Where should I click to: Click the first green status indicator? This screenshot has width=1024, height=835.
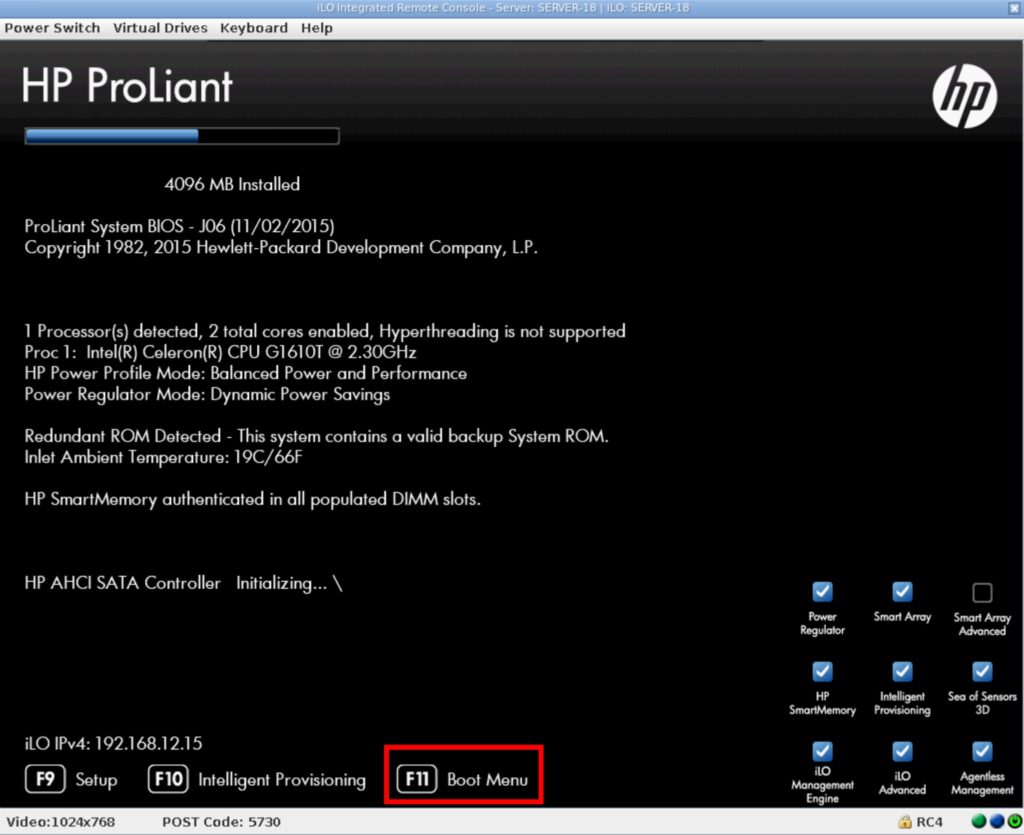[979, 821]
